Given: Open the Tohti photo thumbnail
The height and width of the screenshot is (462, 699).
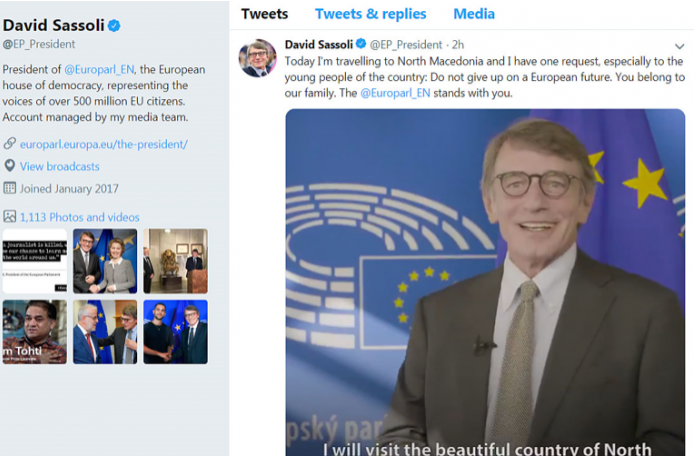Looking at the screenshot, I should pos(34,331).
